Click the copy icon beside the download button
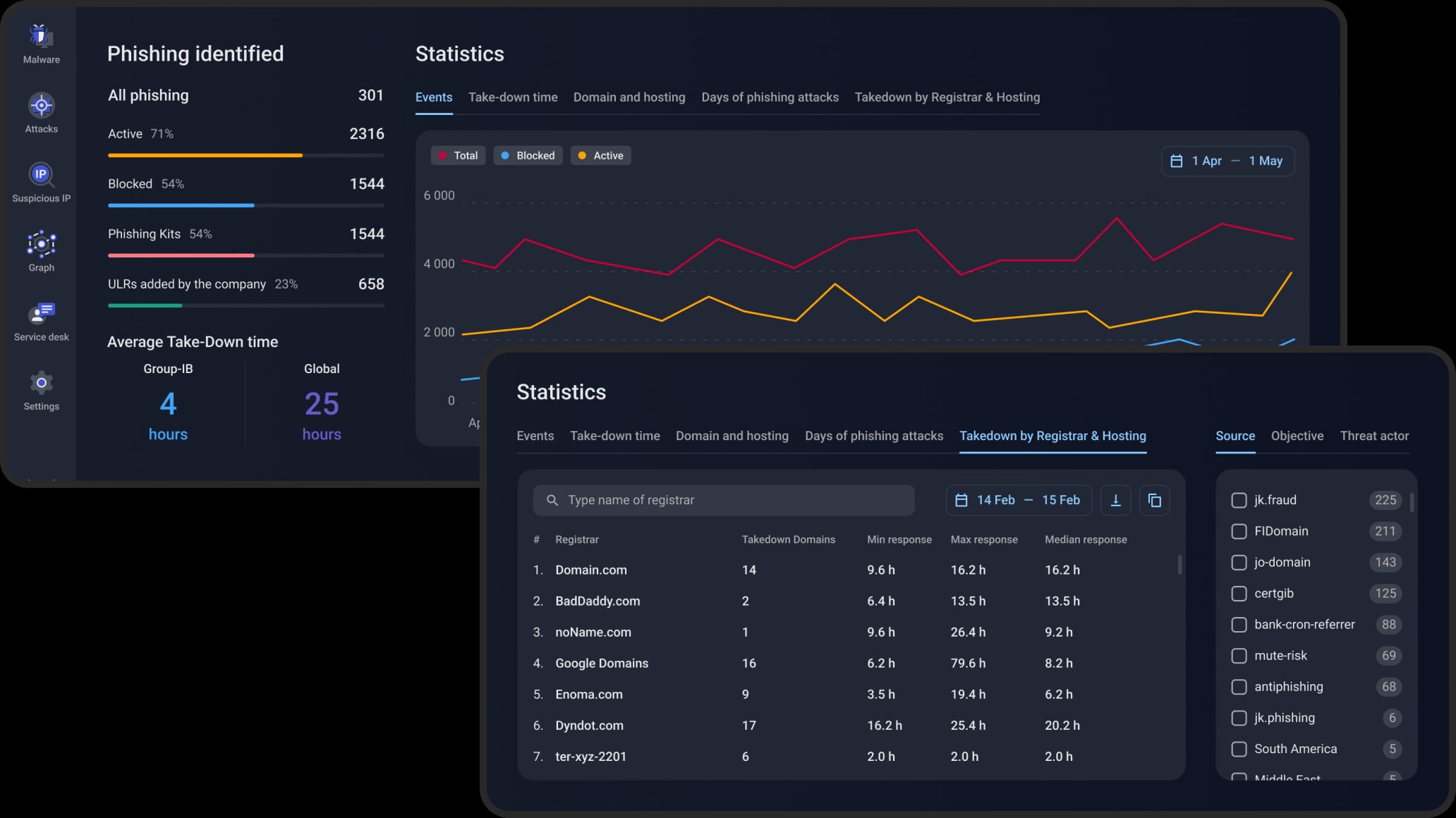Image resolution: width=1456 pixels, height=818 pixels. point(1154,500)
